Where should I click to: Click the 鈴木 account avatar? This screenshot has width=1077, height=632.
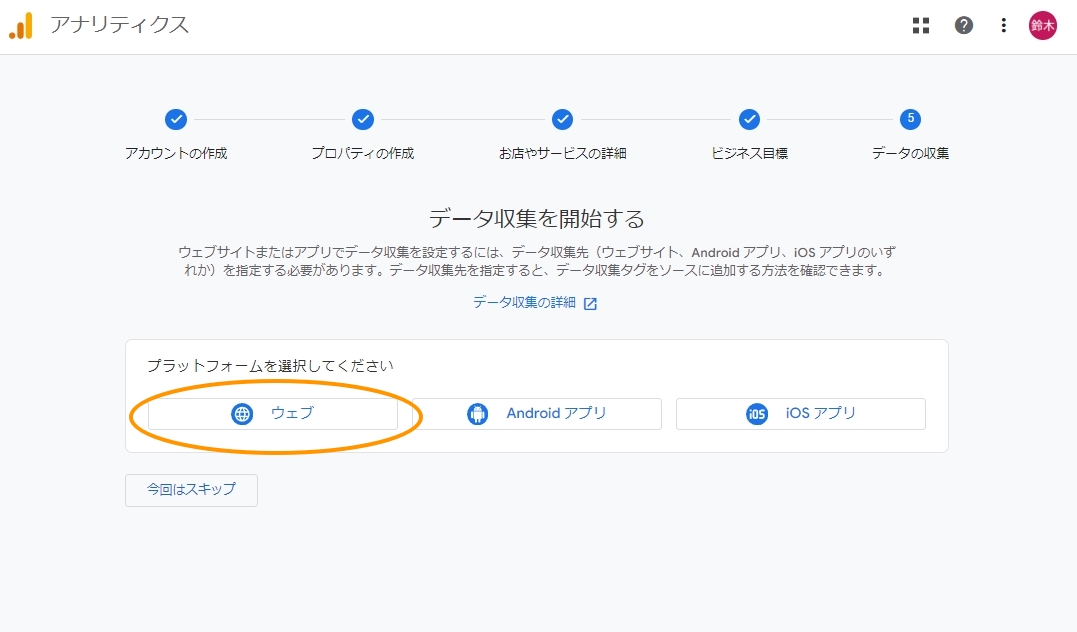(x=1043, y=26)
